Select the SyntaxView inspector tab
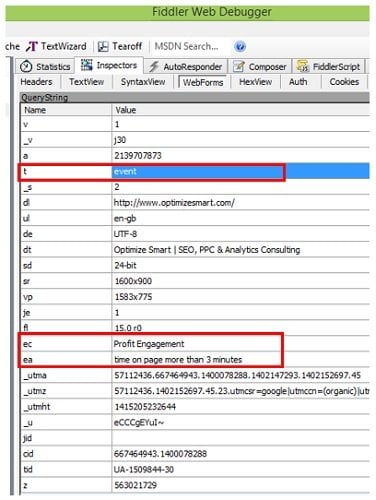 [x=143, y=82]
